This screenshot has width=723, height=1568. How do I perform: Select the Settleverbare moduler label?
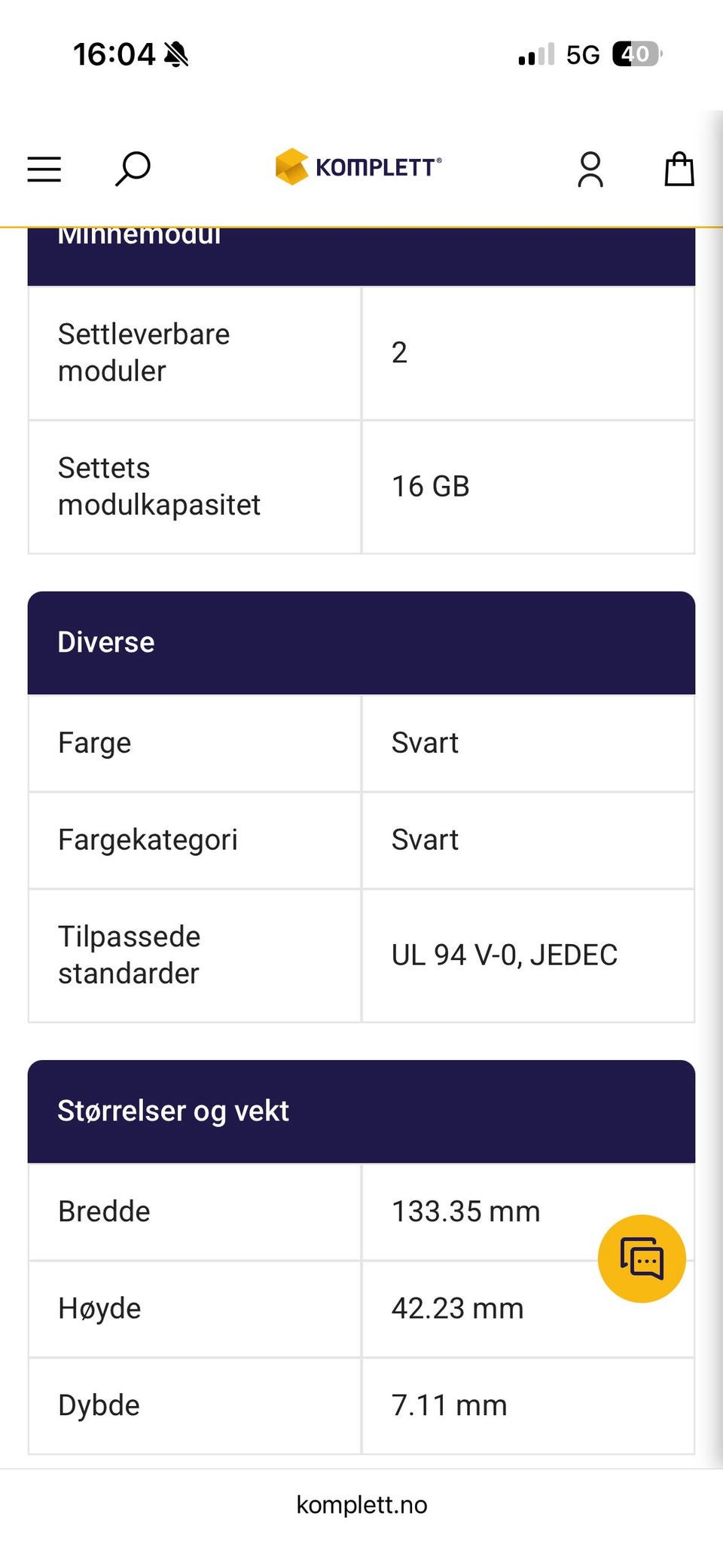144,353
